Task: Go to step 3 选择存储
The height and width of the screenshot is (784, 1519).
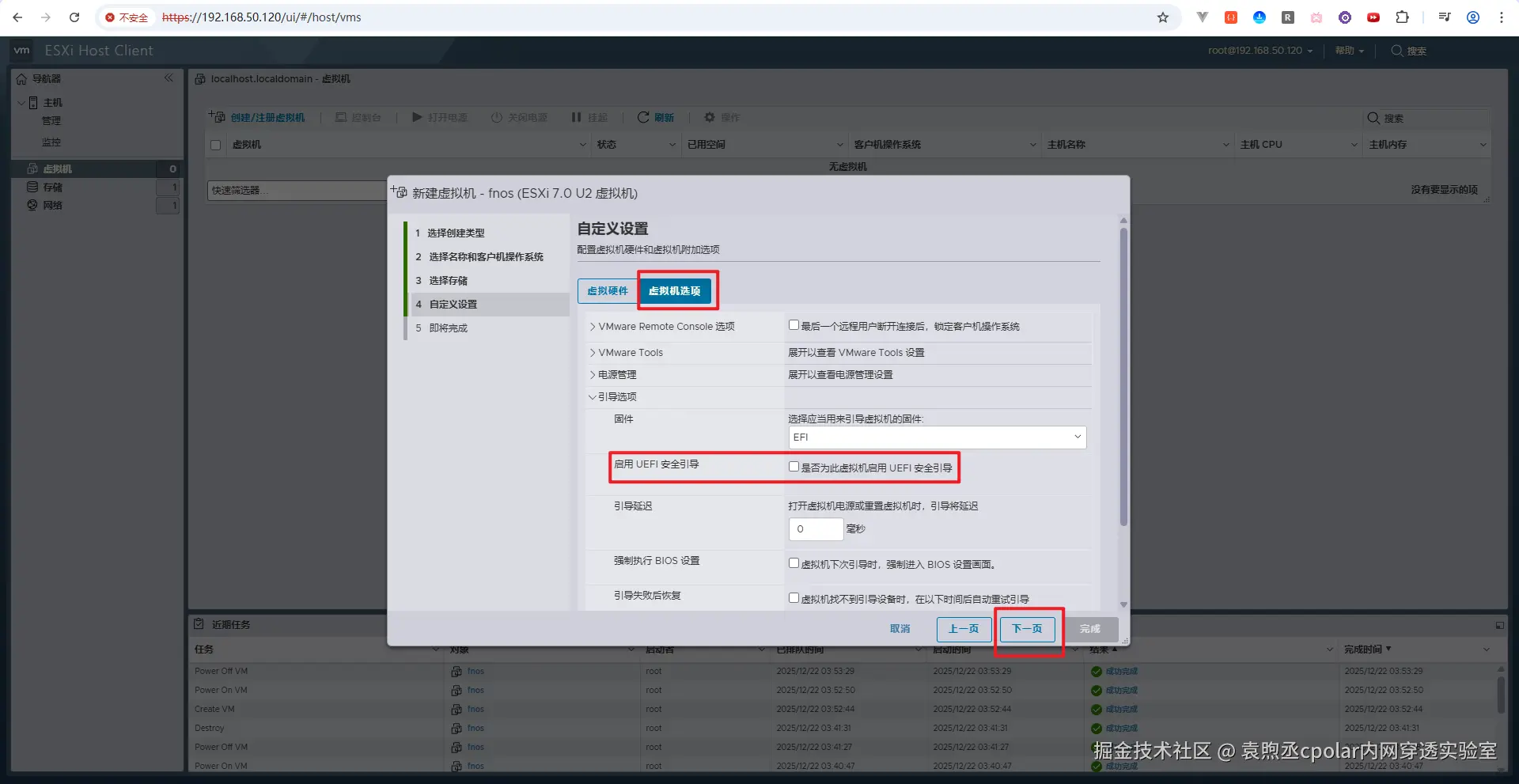Action: (441, 281)
